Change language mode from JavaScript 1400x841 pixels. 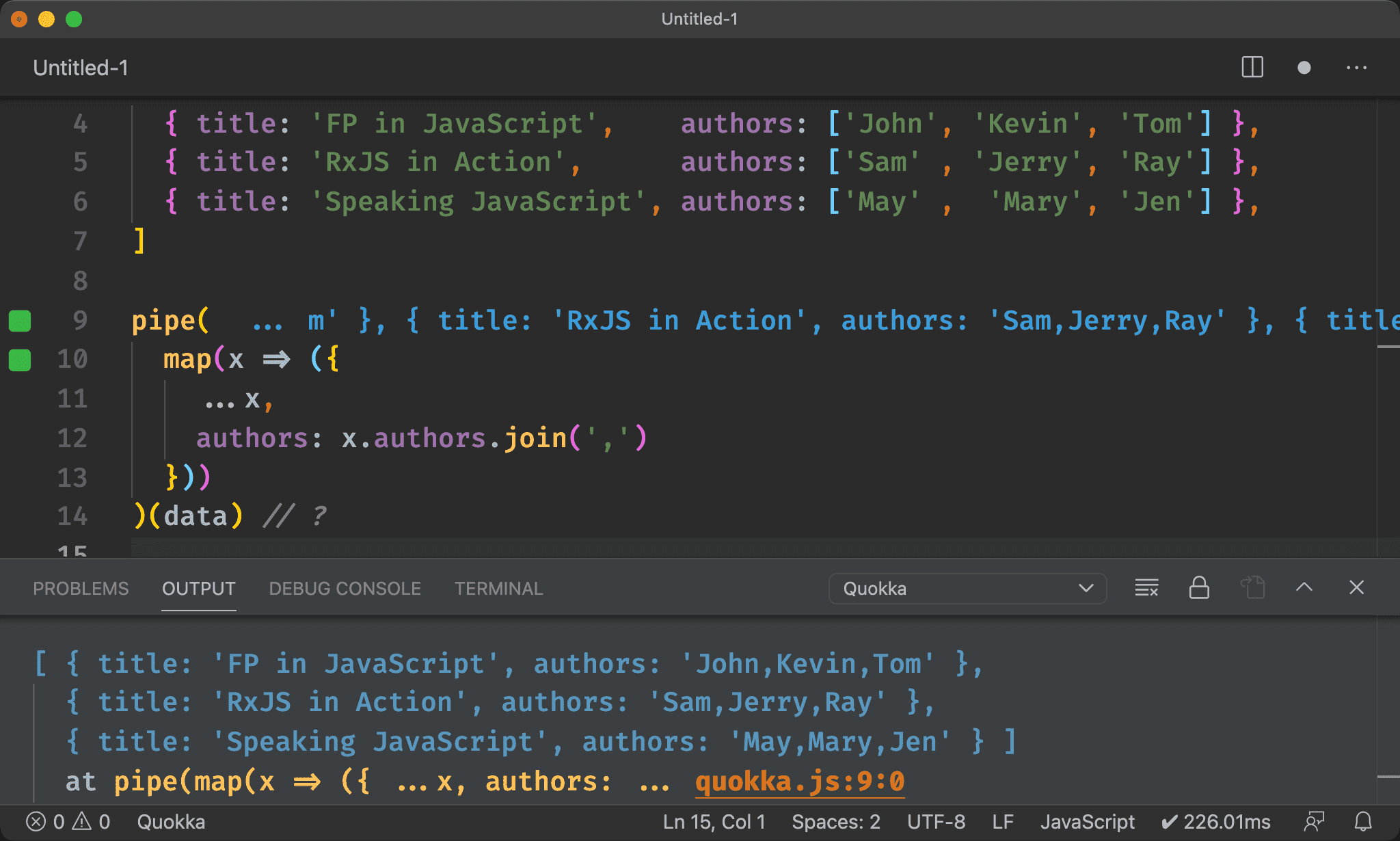tap(1087, 821)
